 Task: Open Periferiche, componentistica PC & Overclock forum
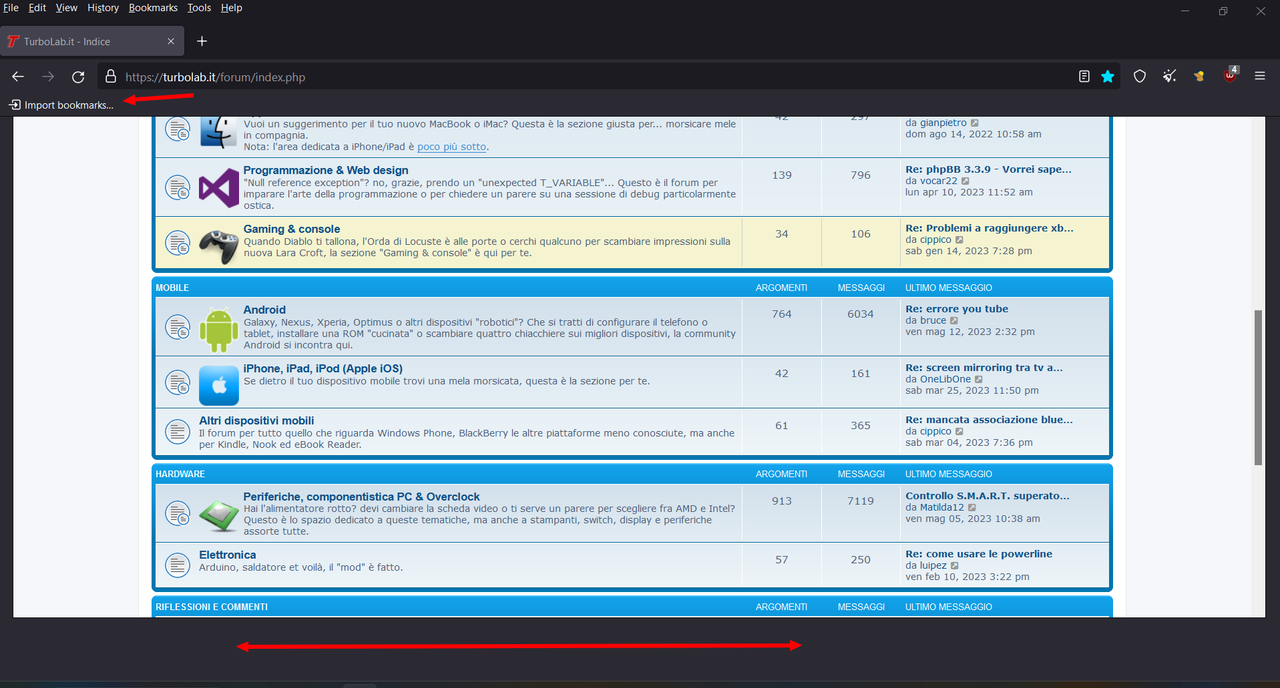tap(362, 497)
